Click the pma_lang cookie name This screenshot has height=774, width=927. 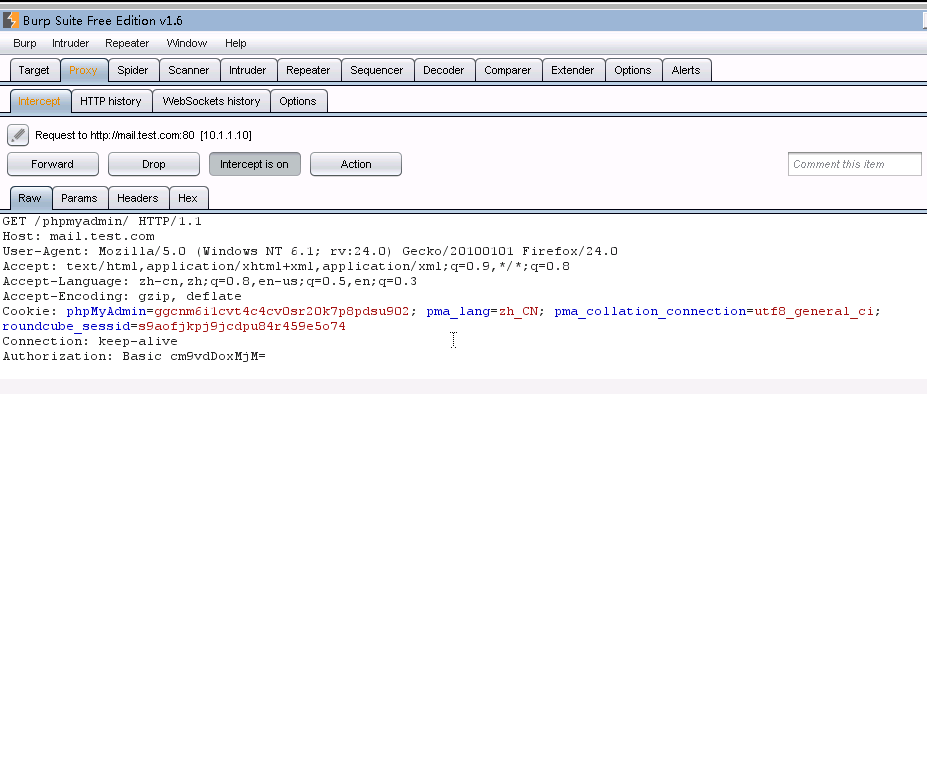pos(458,311)
